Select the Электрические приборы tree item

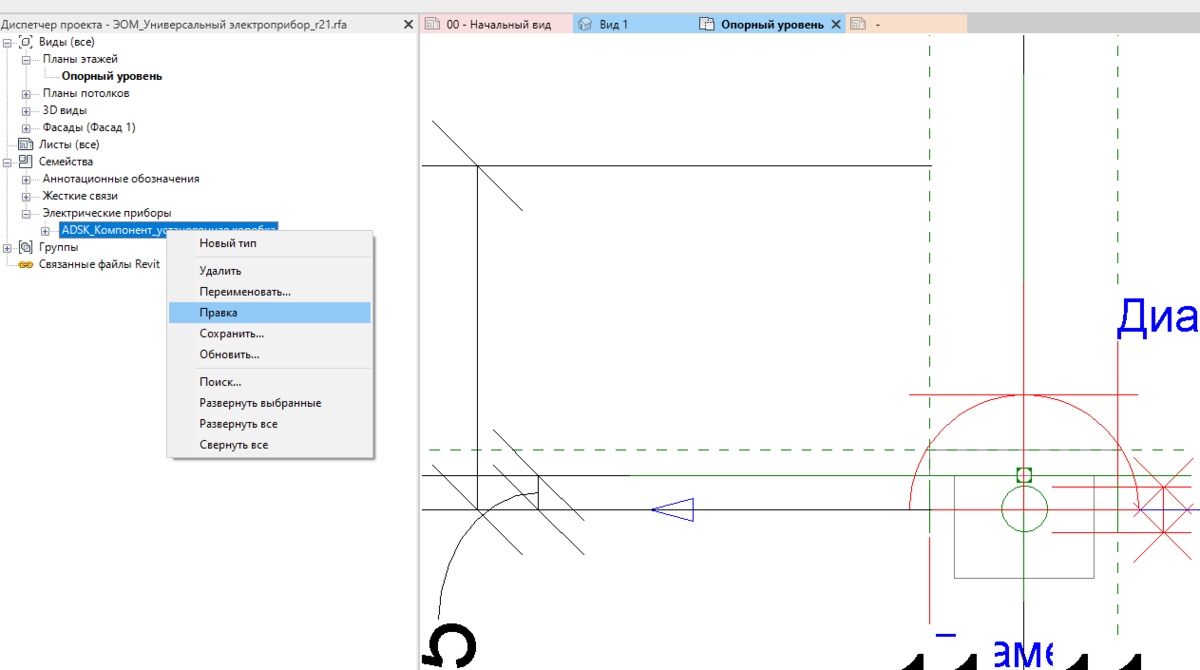pos(106,213)
